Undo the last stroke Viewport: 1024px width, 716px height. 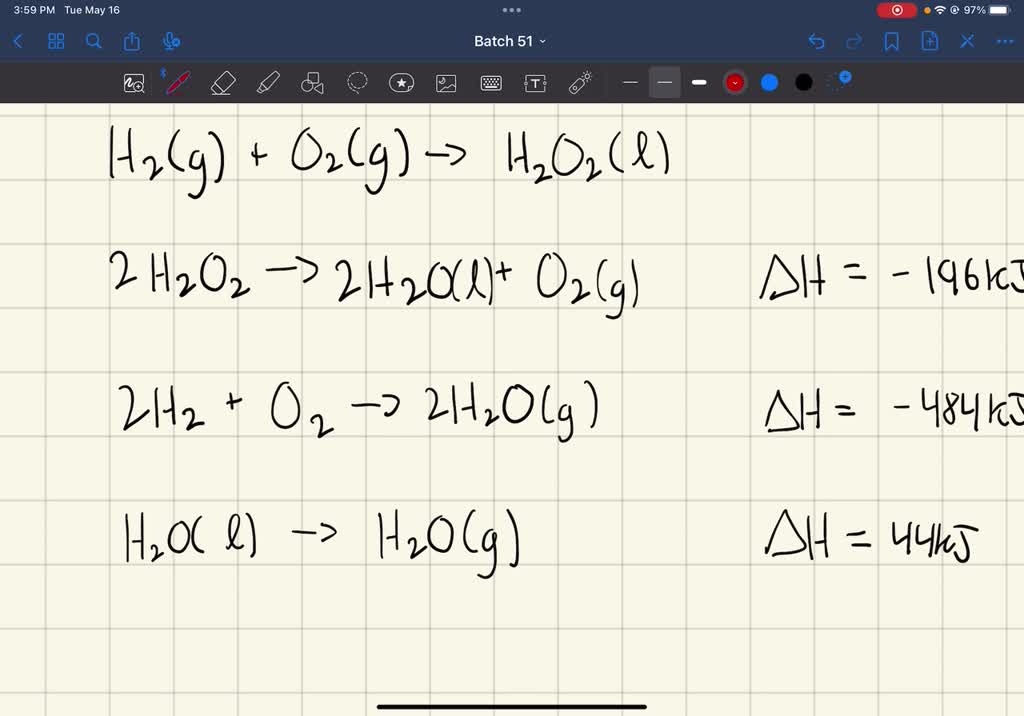point(816,41)
